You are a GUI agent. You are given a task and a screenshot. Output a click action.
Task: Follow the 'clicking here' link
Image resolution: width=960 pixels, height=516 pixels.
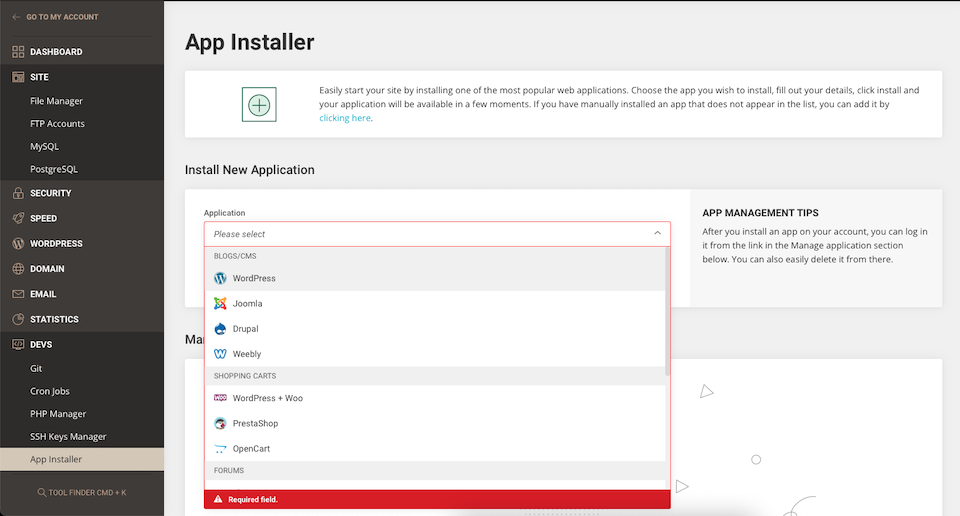tap(345, 118)
